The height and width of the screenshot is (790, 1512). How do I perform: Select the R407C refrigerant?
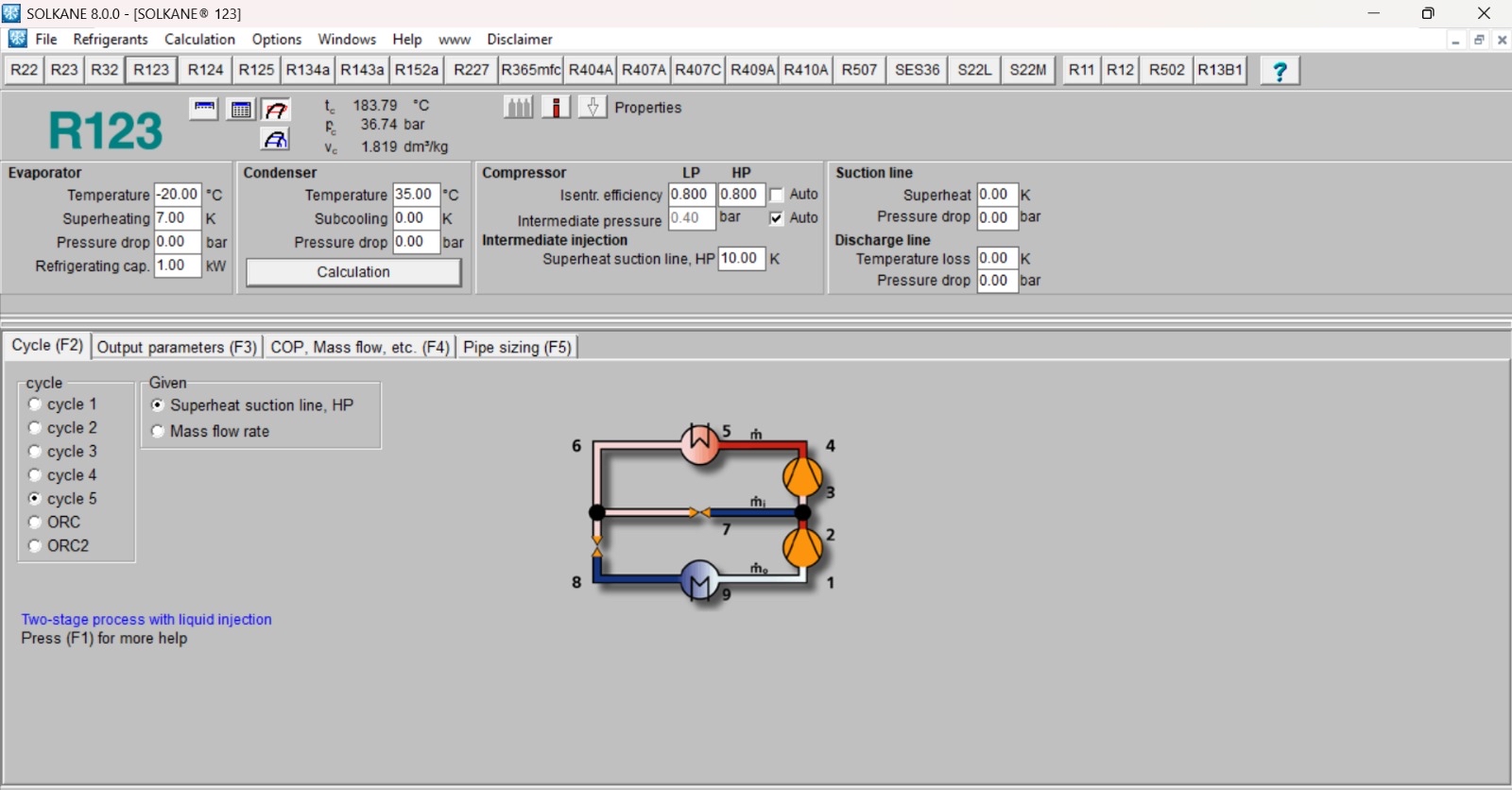[x=698, y=70]
